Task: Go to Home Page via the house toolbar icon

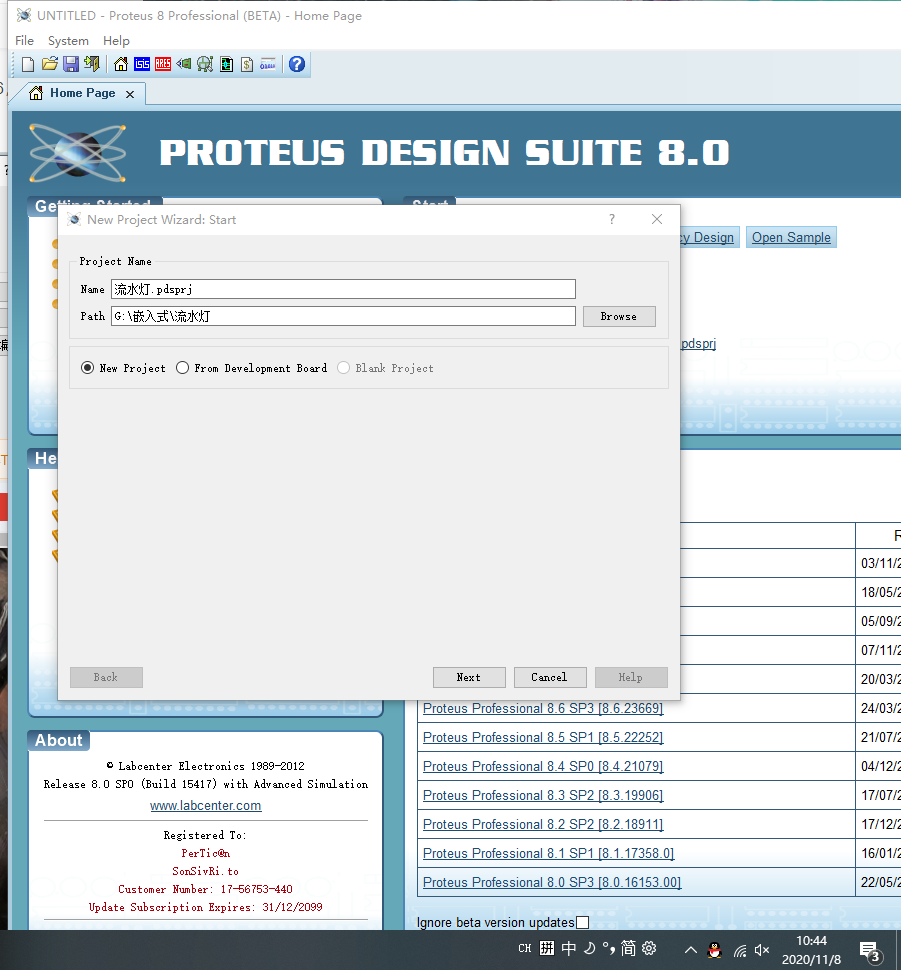Action: point(121,64)
